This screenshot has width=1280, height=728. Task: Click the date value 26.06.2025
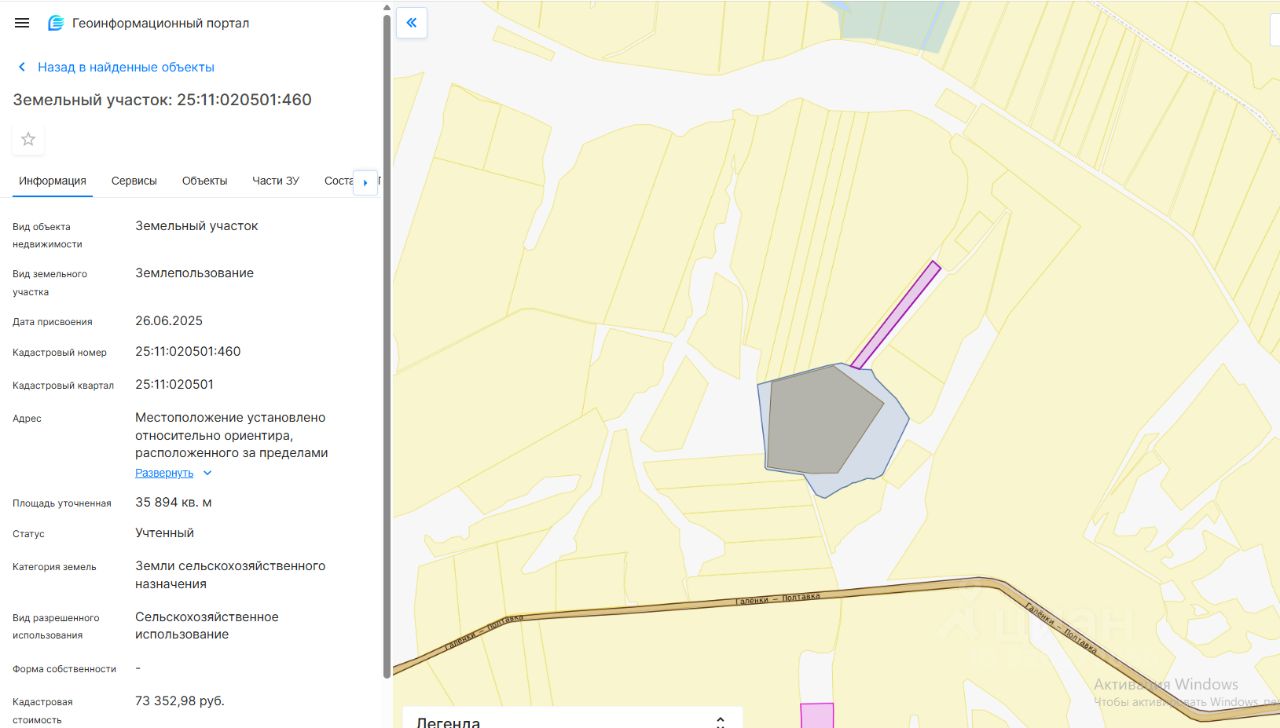pyautogui.click(x=169, y=321)
